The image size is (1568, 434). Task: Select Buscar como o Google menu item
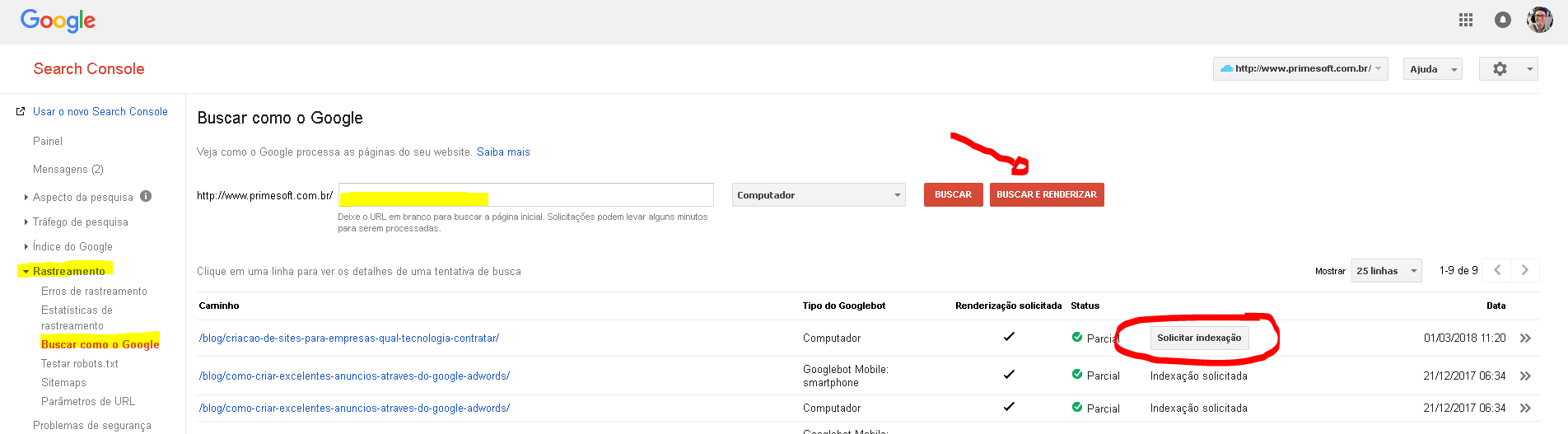(100, 344)
